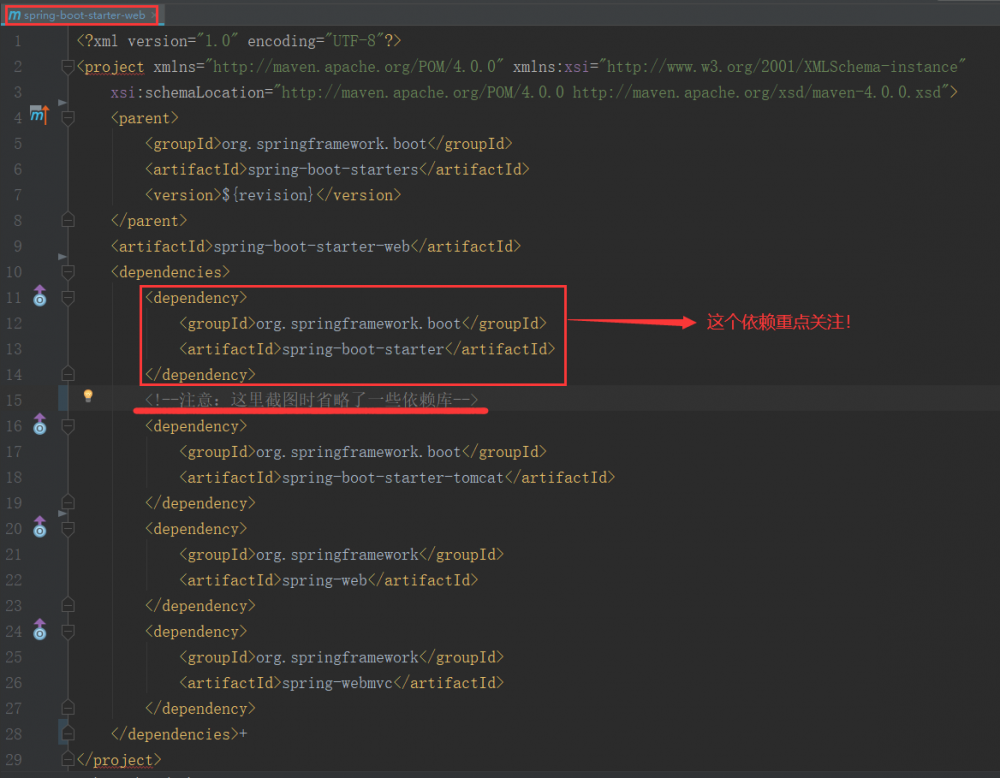Click the Maven run gutter icon on line 4

(38, 116)
